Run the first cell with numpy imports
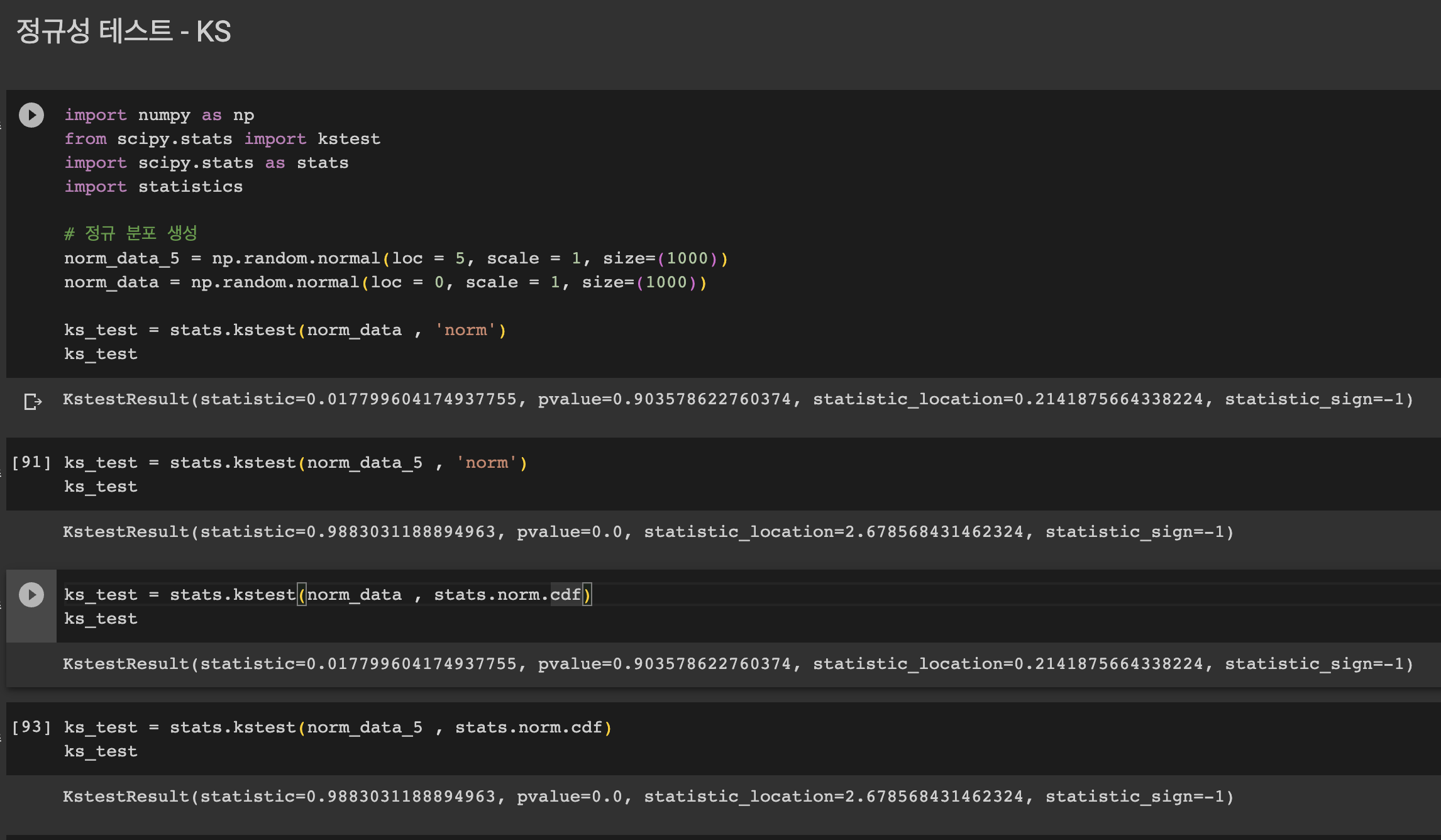 pos(31,115)
